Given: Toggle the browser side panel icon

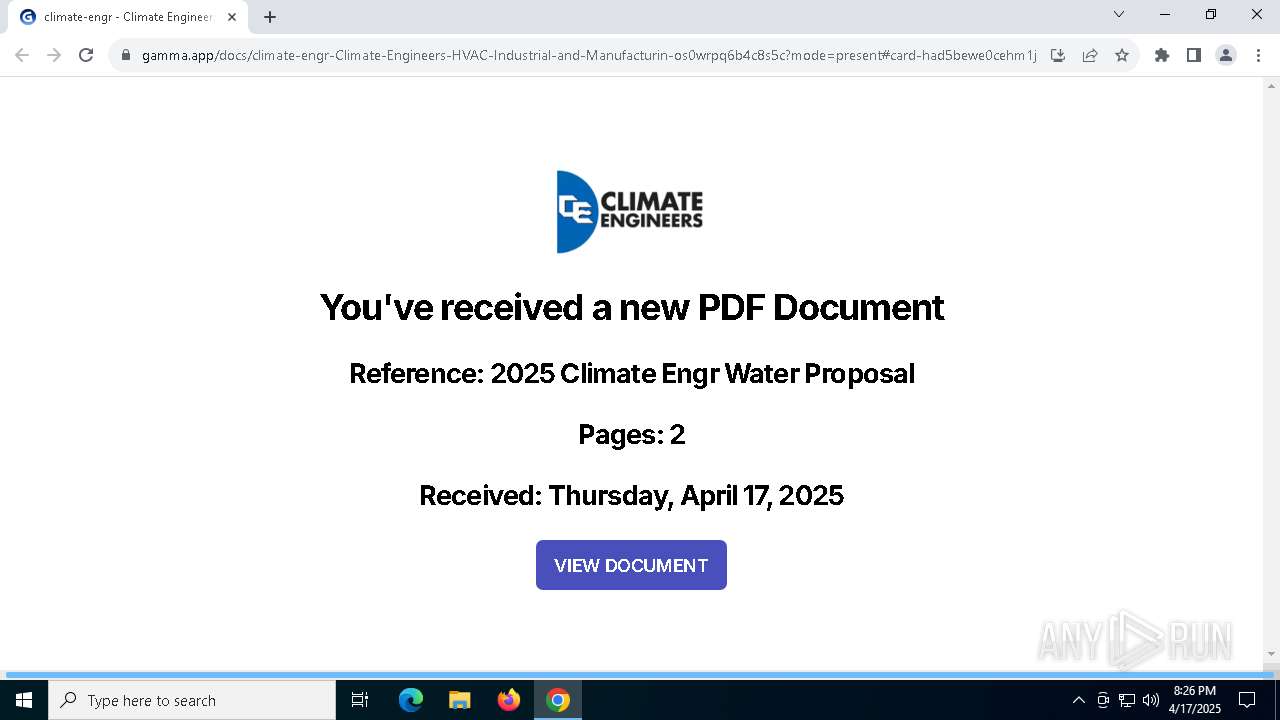Looking at the screenshot, I should (1193, 55).
